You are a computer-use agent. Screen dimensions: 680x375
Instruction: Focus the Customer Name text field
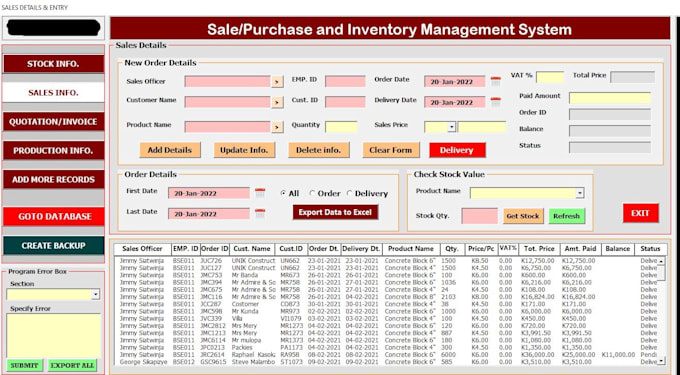point(228,102)
